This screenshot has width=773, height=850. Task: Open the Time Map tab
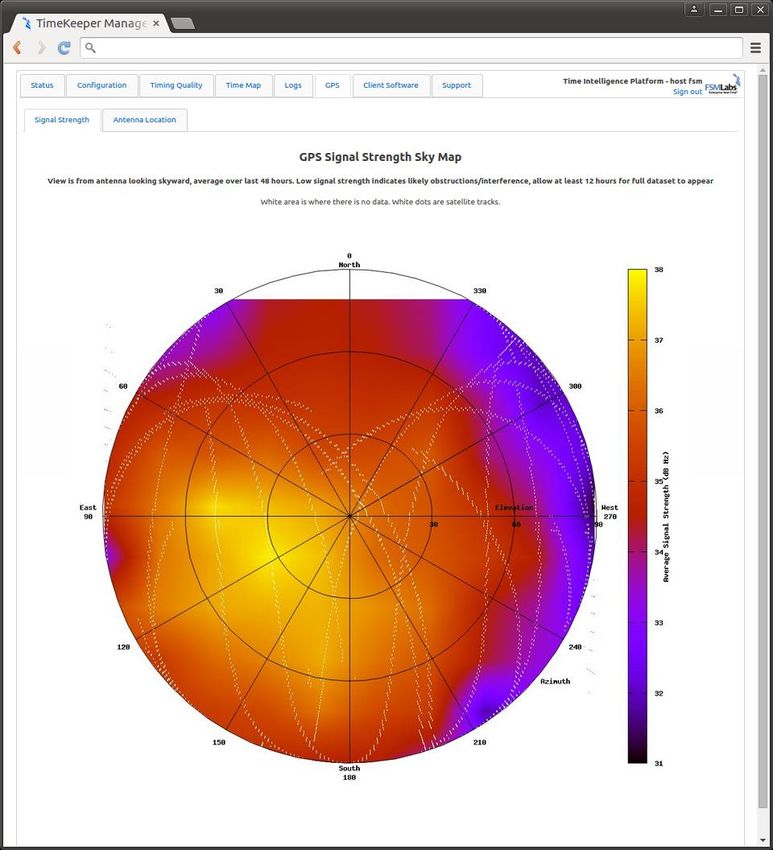(x=243, y=86)
